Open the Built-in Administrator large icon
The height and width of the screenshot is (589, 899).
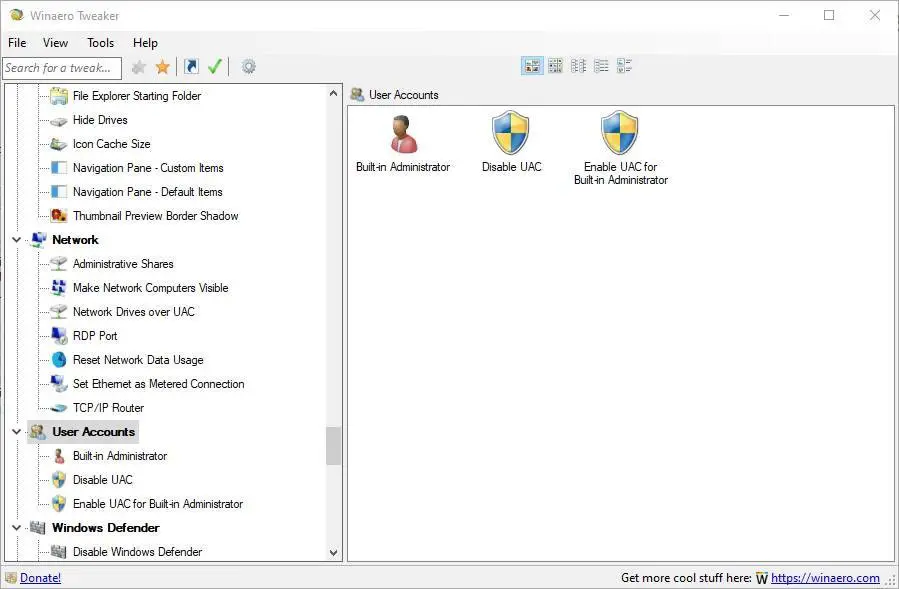403,143
